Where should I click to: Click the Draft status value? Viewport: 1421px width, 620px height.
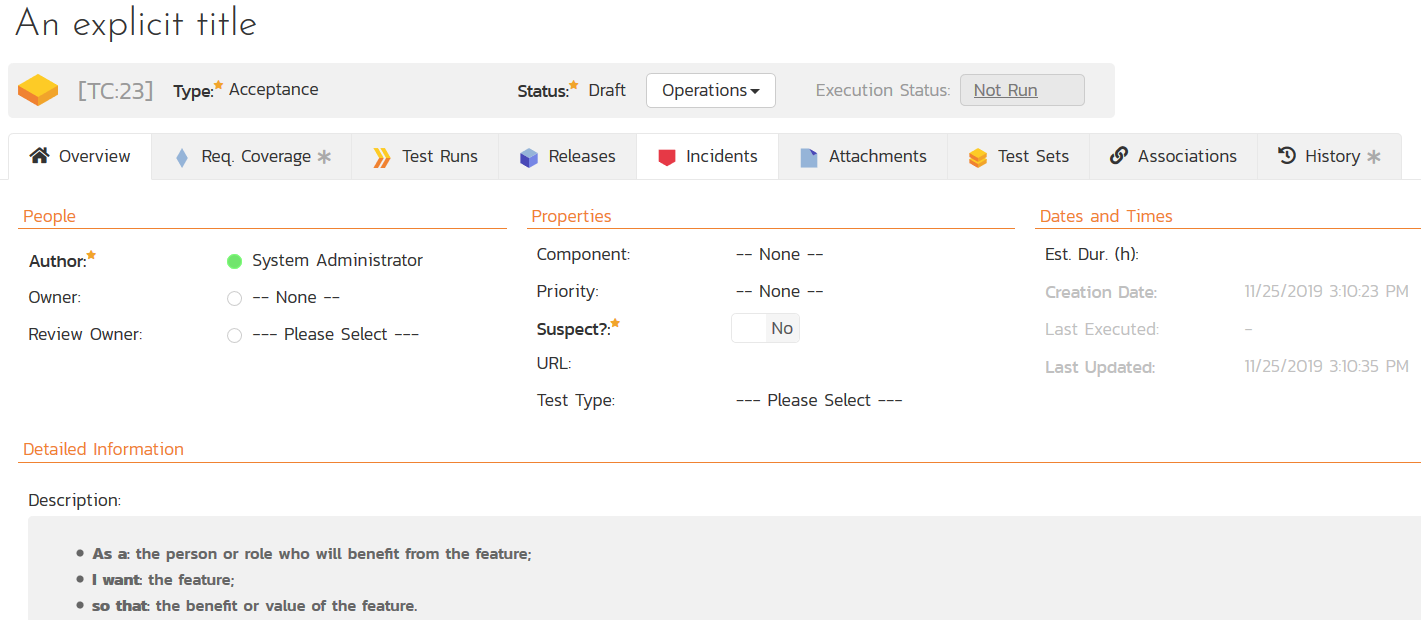(x=607, y=90)
